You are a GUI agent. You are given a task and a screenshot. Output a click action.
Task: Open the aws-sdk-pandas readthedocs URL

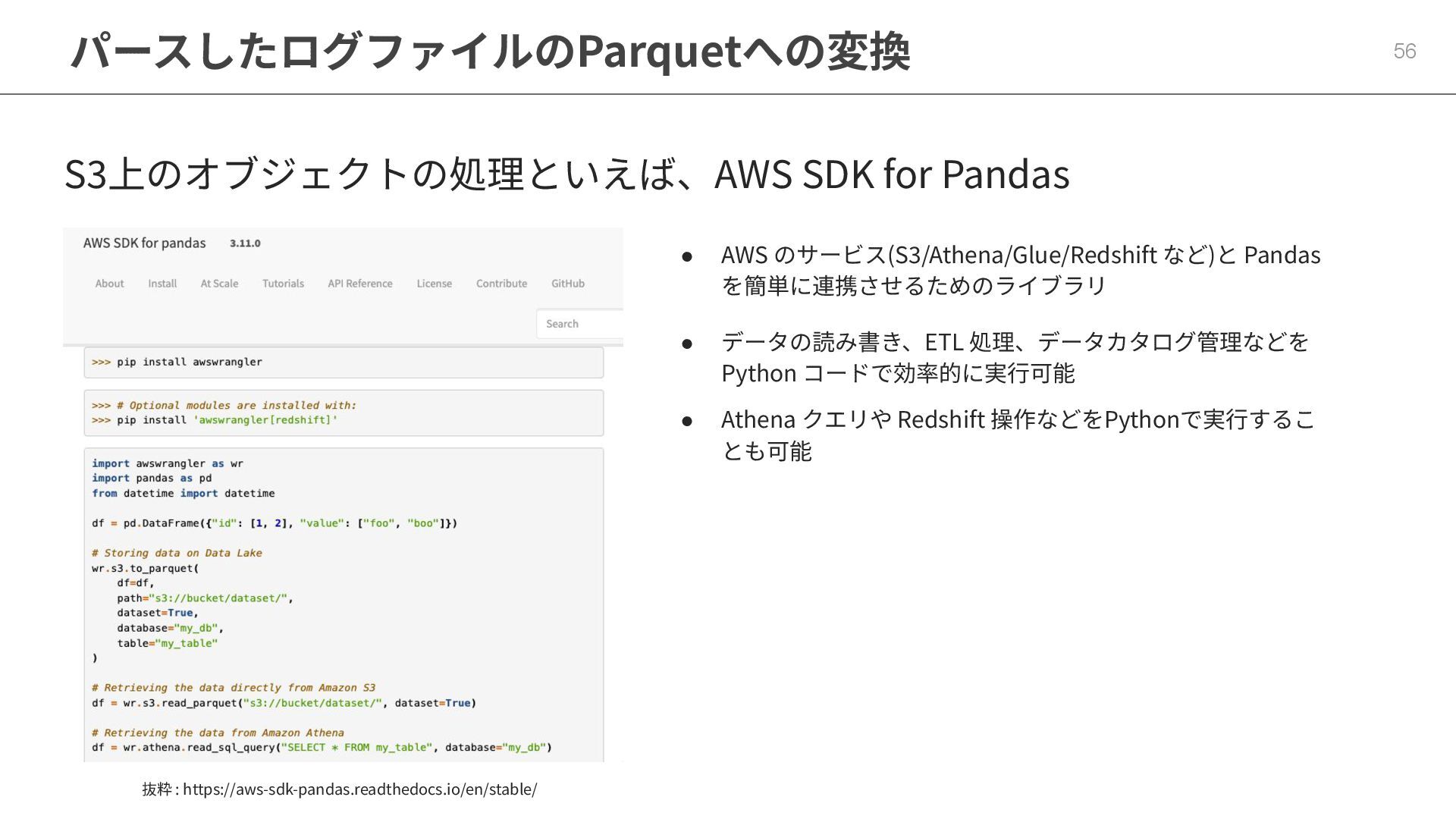359,789
